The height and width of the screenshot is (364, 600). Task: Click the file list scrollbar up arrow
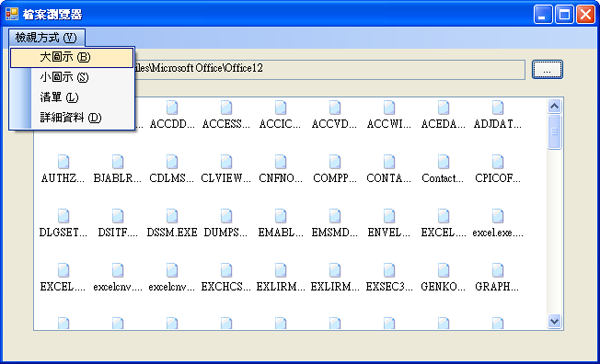pos(554,106)
